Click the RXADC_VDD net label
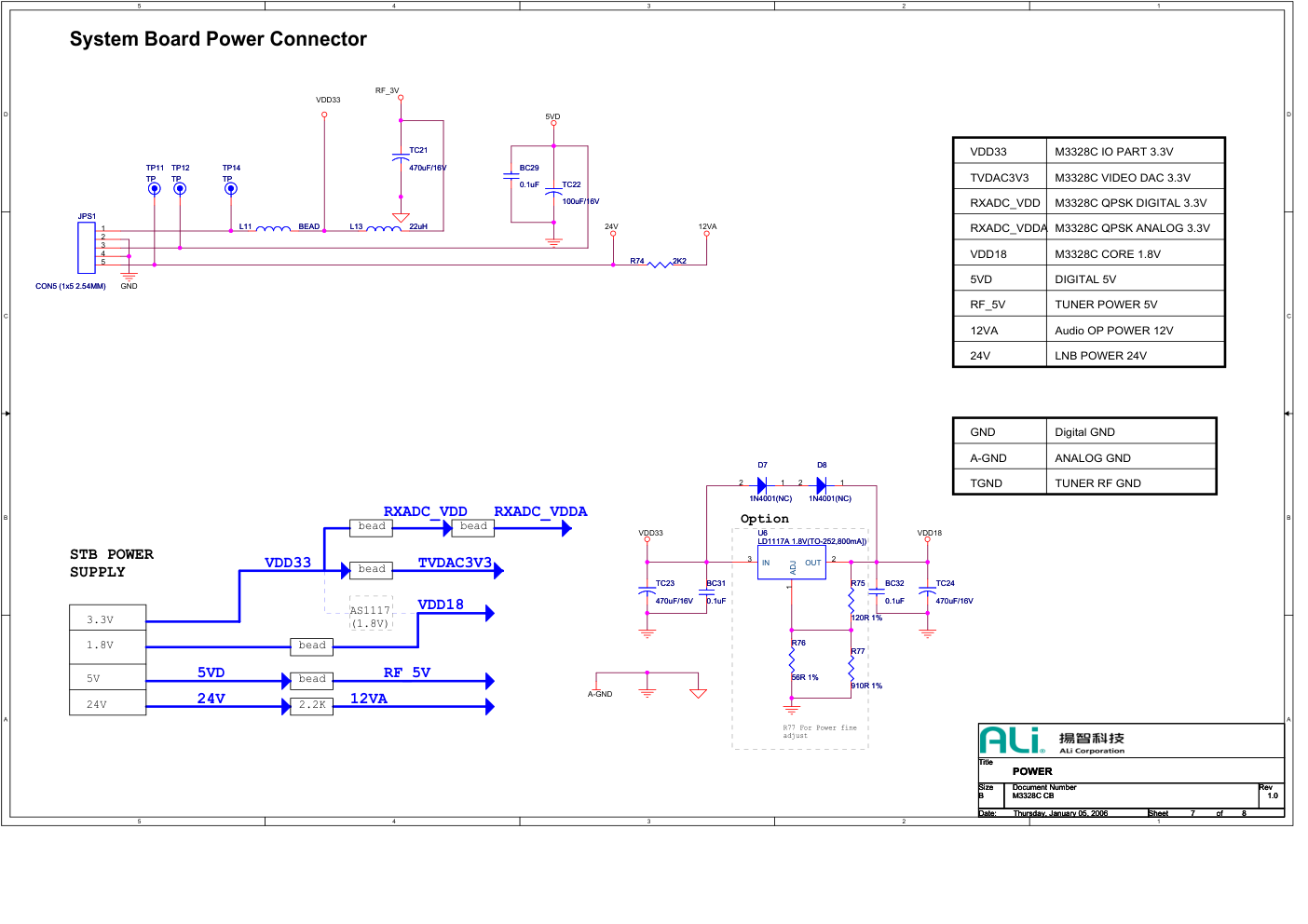Image resolution: width=1308 pixels, height=924 pixels. 425,511
